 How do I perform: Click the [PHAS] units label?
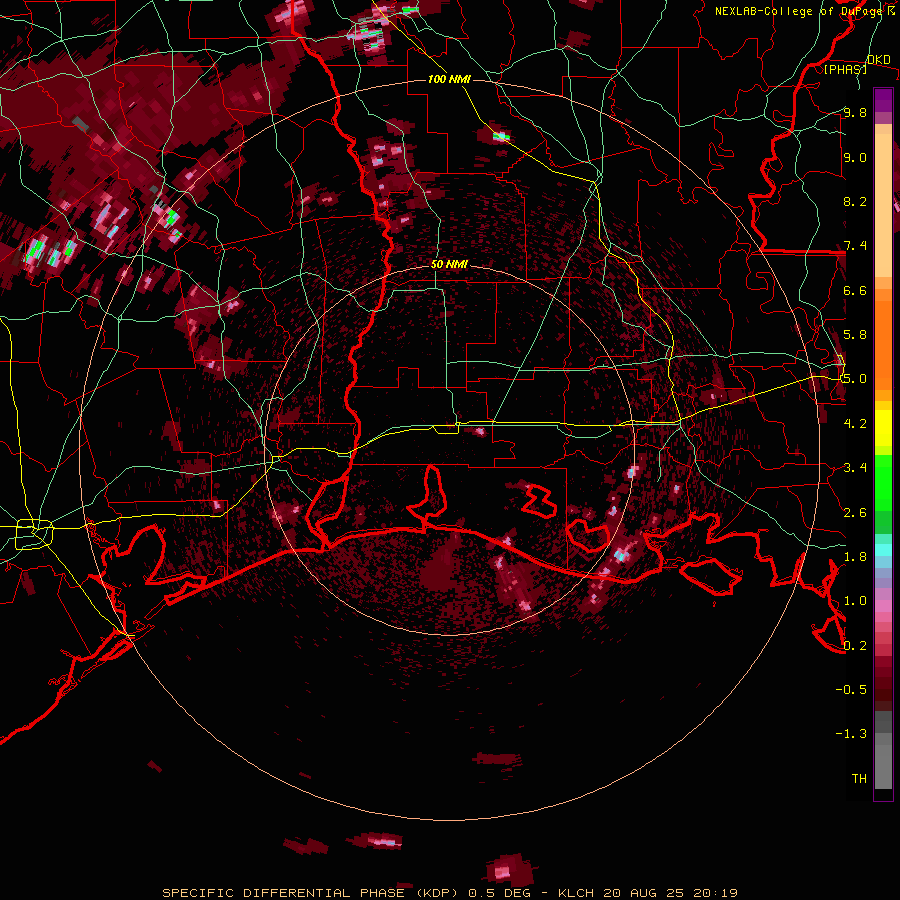(x=845, y=69)
